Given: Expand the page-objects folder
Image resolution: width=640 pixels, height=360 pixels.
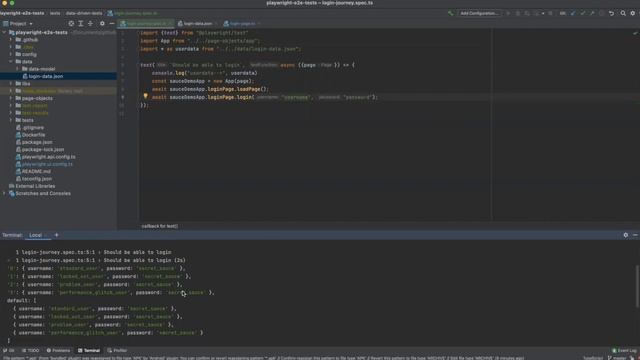Looking at the screenshot, I should click(11, 98).
